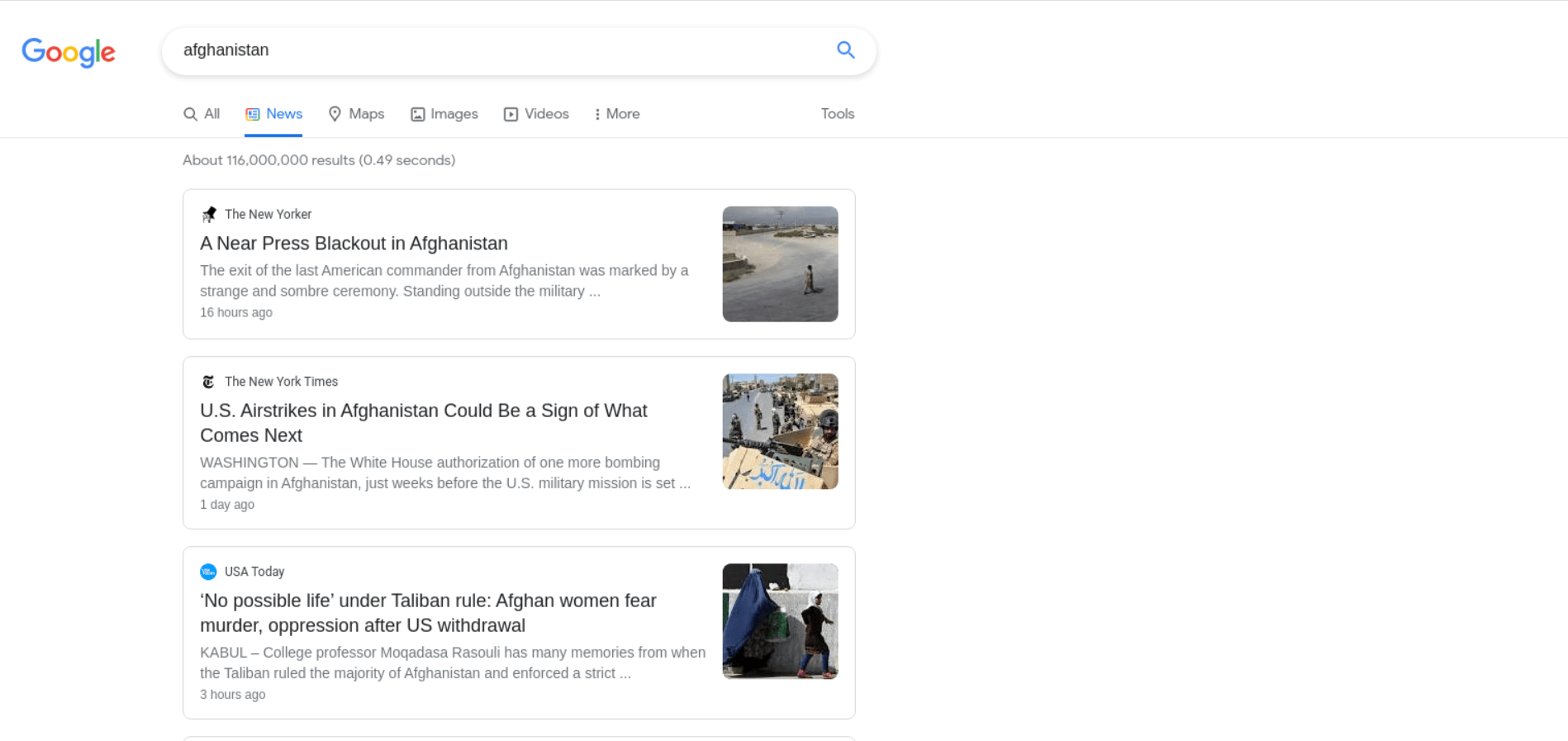Screen dimensions: 1568x741
Task: Open the Videos tab
Action: pos(536,114)
